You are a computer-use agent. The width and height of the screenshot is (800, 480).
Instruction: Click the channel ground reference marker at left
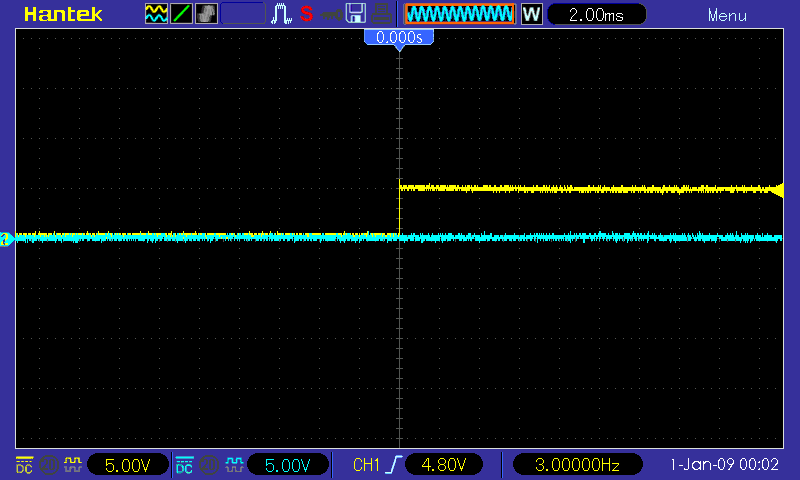point(6,239)
